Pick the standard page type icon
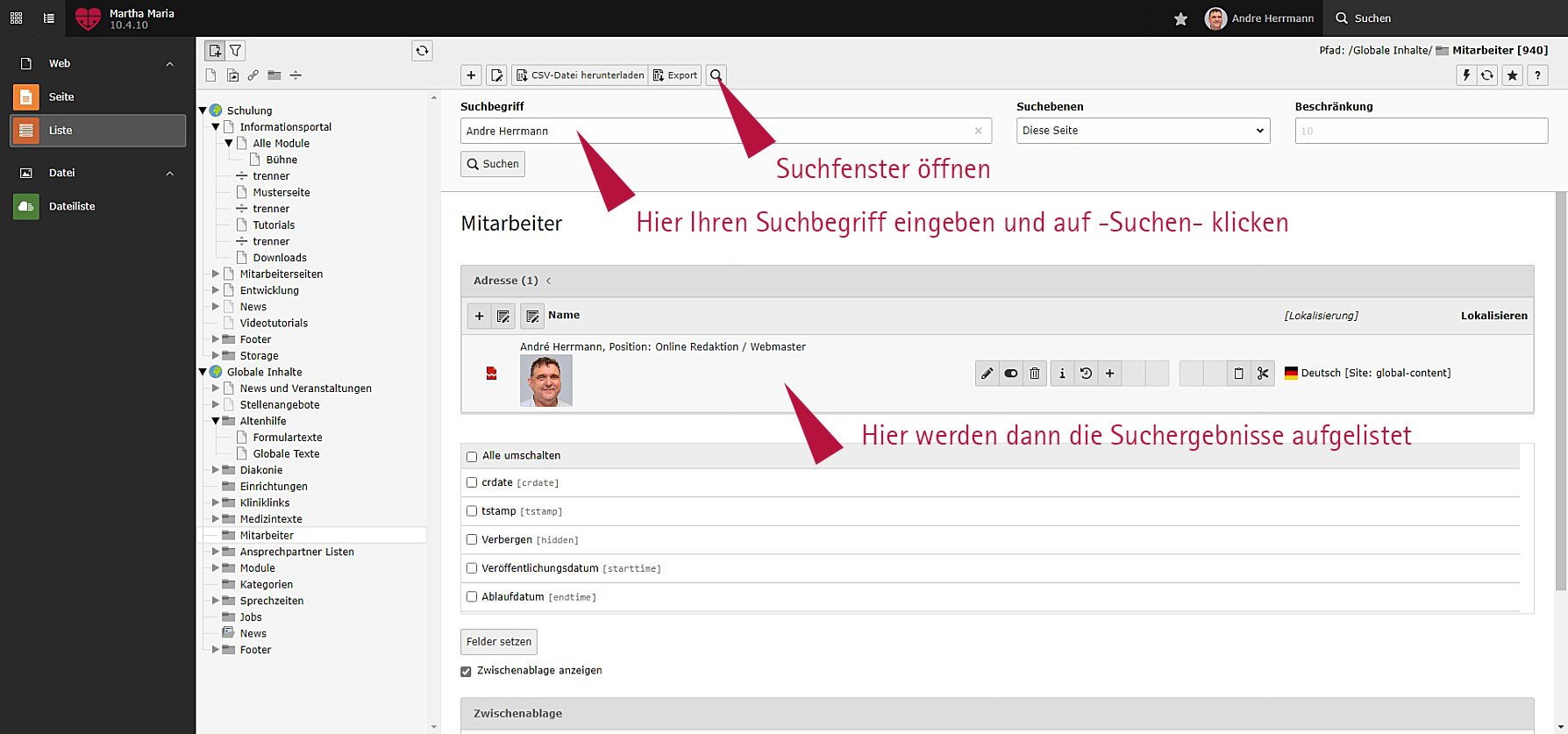The image size is (1568, 734). tap(211, 75)
